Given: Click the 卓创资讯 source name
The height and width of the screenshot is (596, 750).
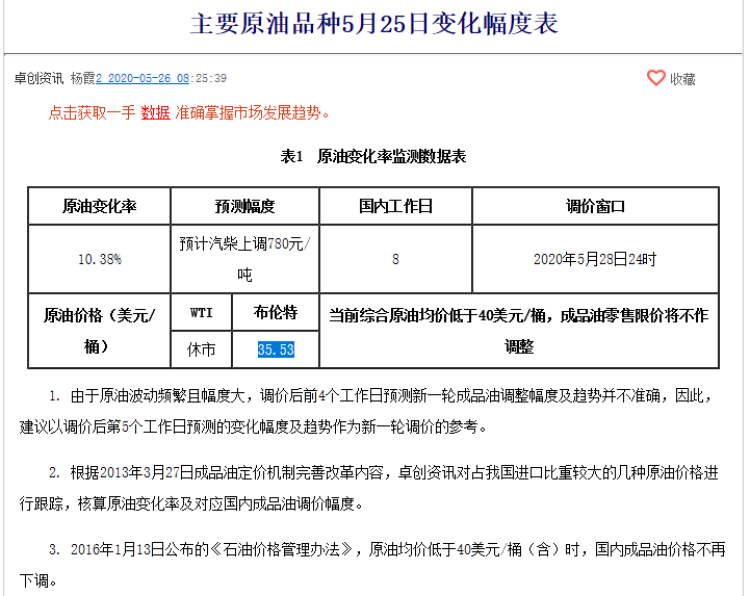Looking at the screenshot, I should tap(39, 78).
